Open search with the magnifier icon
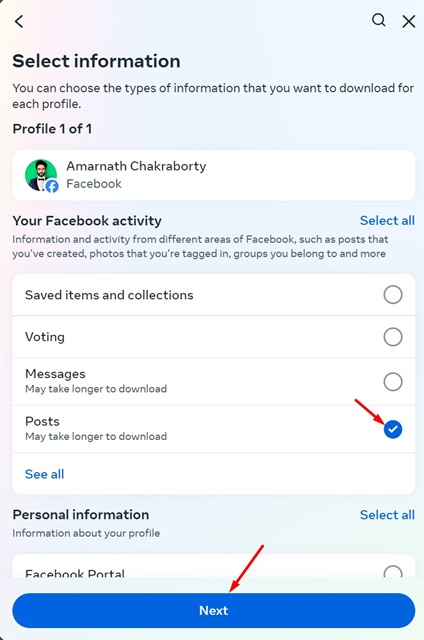Screen dimensions: 424x640 [379, 20]
